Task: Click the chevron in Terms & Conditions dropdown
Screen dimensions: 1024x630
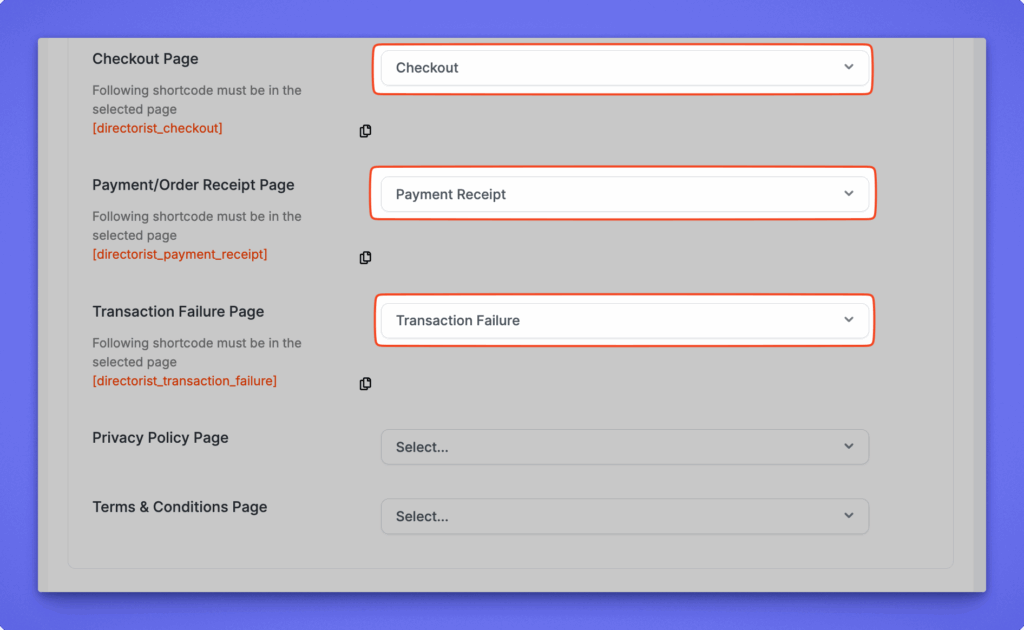Action: tap(848, 516)
